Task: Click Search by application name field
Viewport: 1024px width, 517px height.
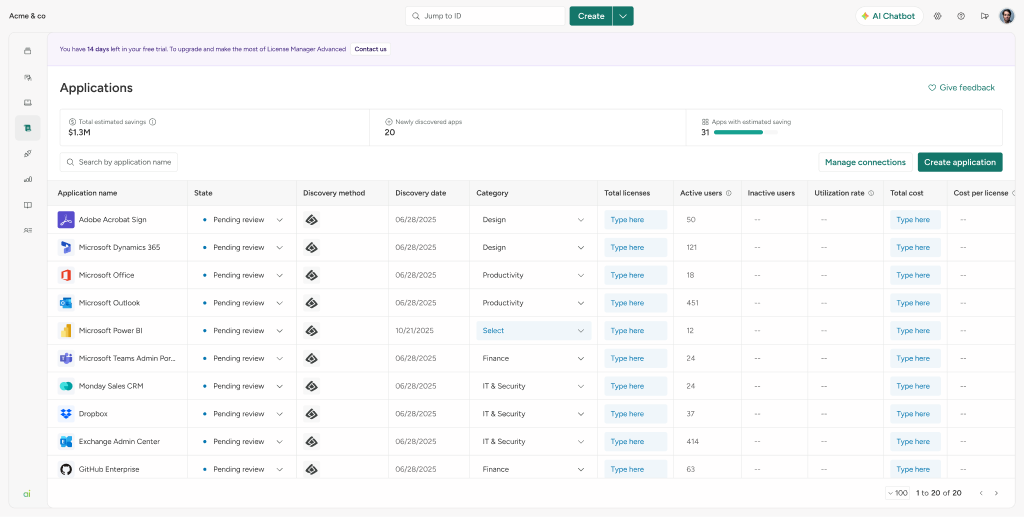Action: 119,162
